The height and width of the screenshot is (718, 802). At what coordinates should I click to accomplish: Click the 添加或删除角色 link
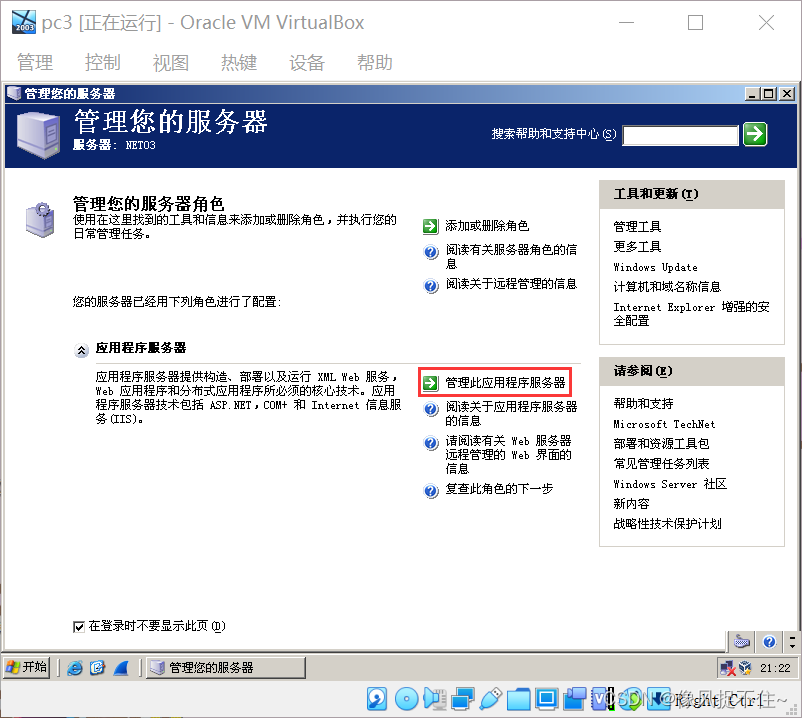coord(487,226)
